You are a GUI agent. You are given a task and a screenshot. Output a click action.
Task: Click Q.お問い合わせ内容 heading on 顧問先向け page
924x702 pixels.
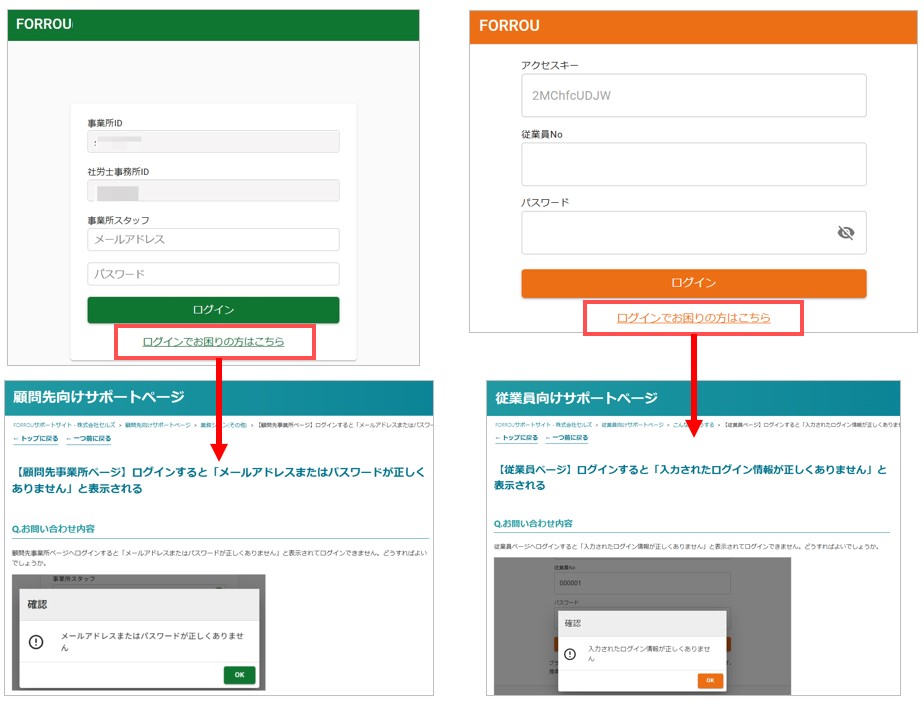(53, 529)
